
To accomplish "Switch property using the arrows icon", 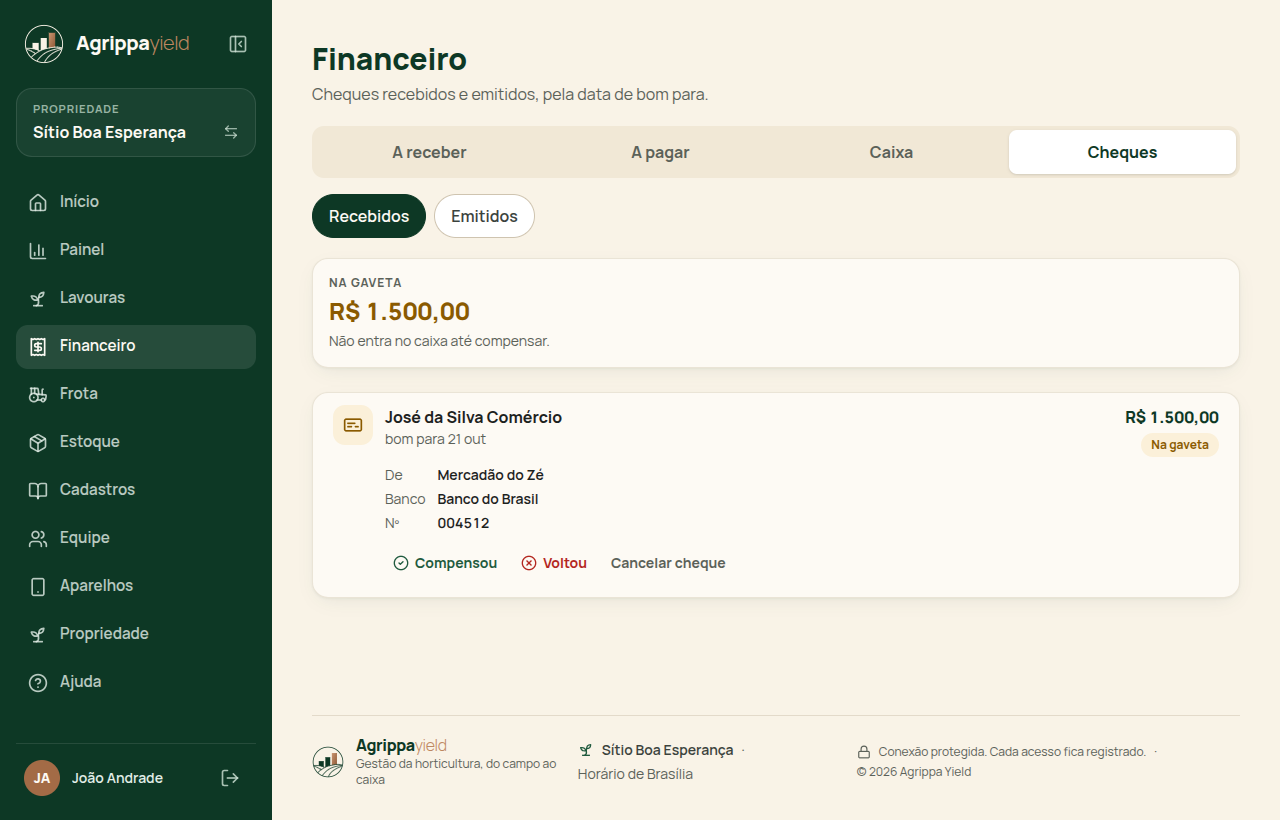I will (x=231, y=132).
